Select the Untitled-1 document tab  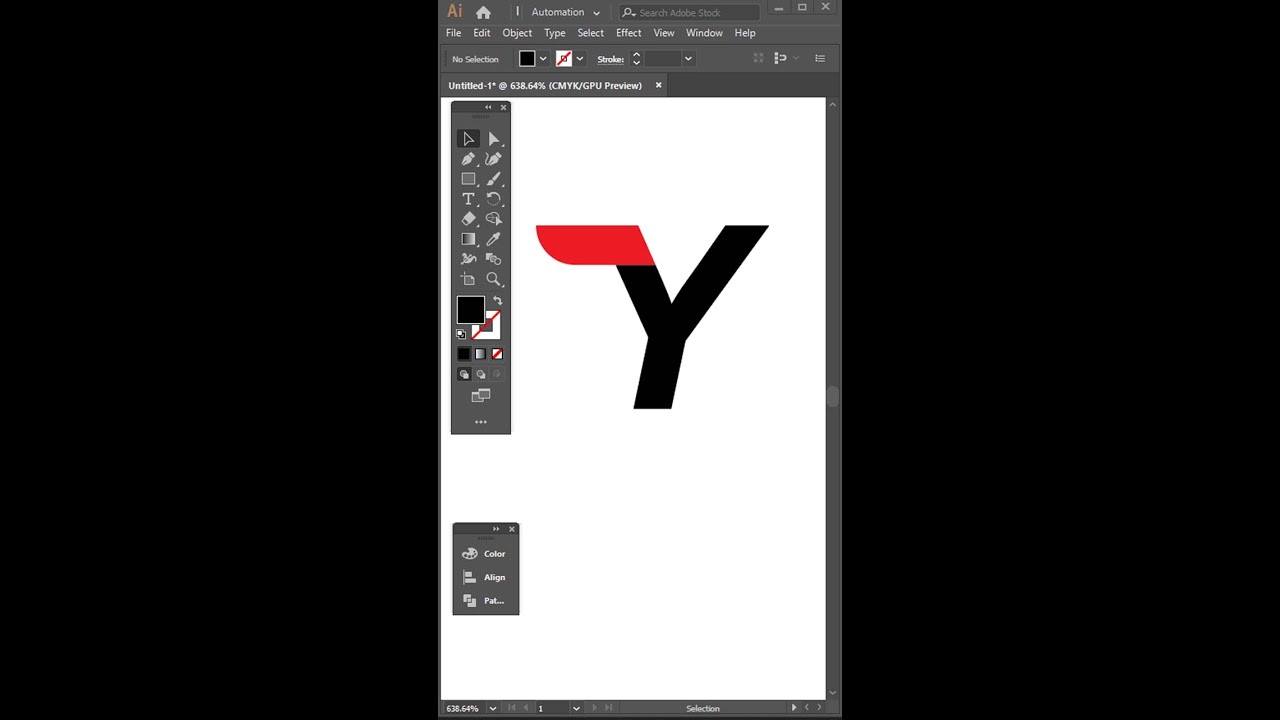pyautogui.click(x=545, y=86)
